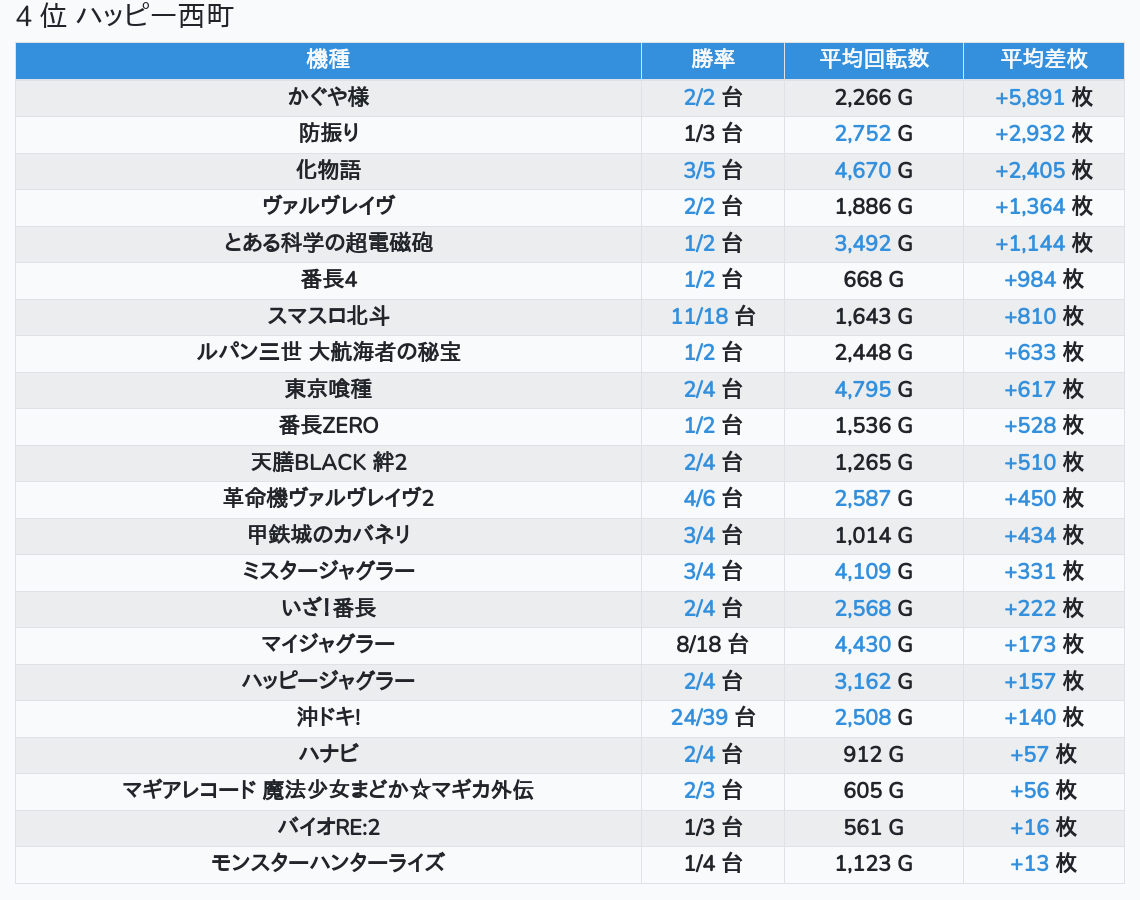Click the 11/18 win rate value
Image resolution: width=1140 pixels, height=900 pixels.
pyautogui.click(x=699, y=316)
